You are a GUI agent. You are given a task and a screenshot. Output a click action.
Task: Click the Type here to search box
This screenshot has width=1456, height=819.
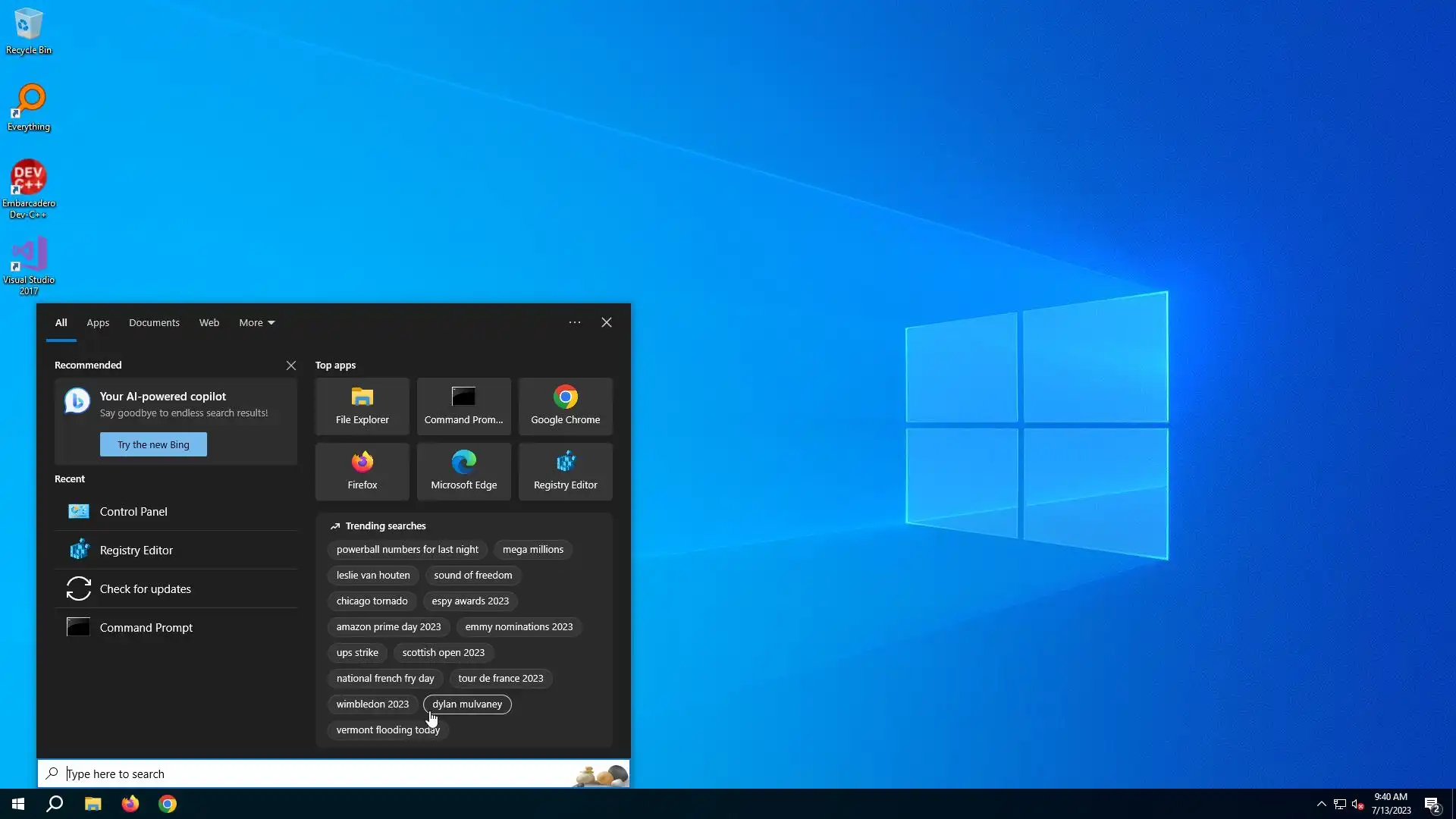coord(303,773)
